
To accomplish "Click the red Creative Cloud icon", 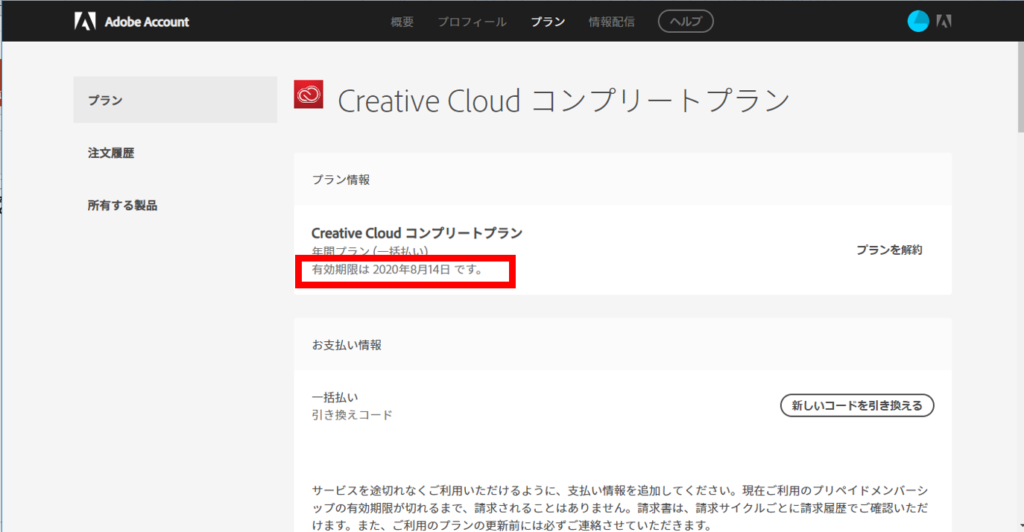I will [x=308, y=94].
